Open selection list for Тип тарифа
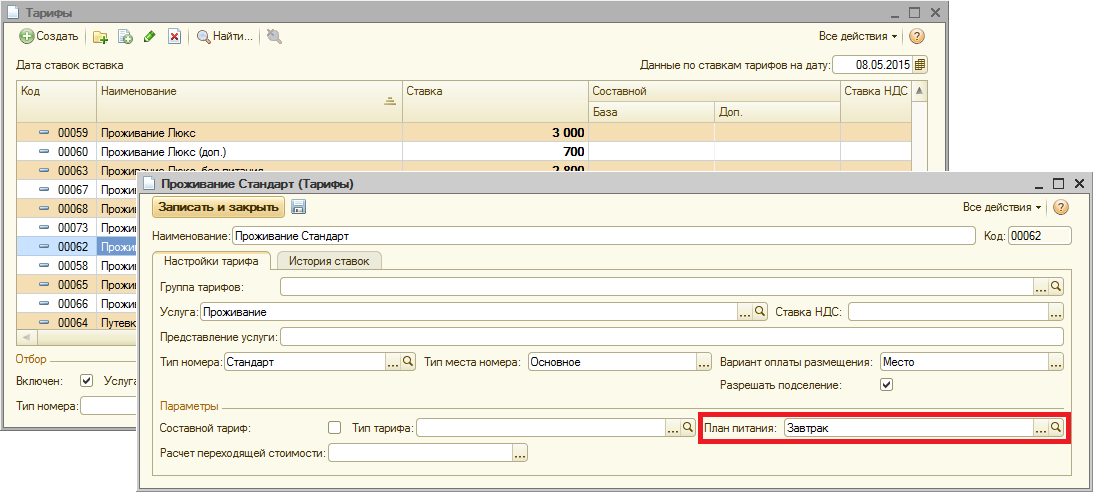Screen dimensions: 1093x492 tap(672, 428)
